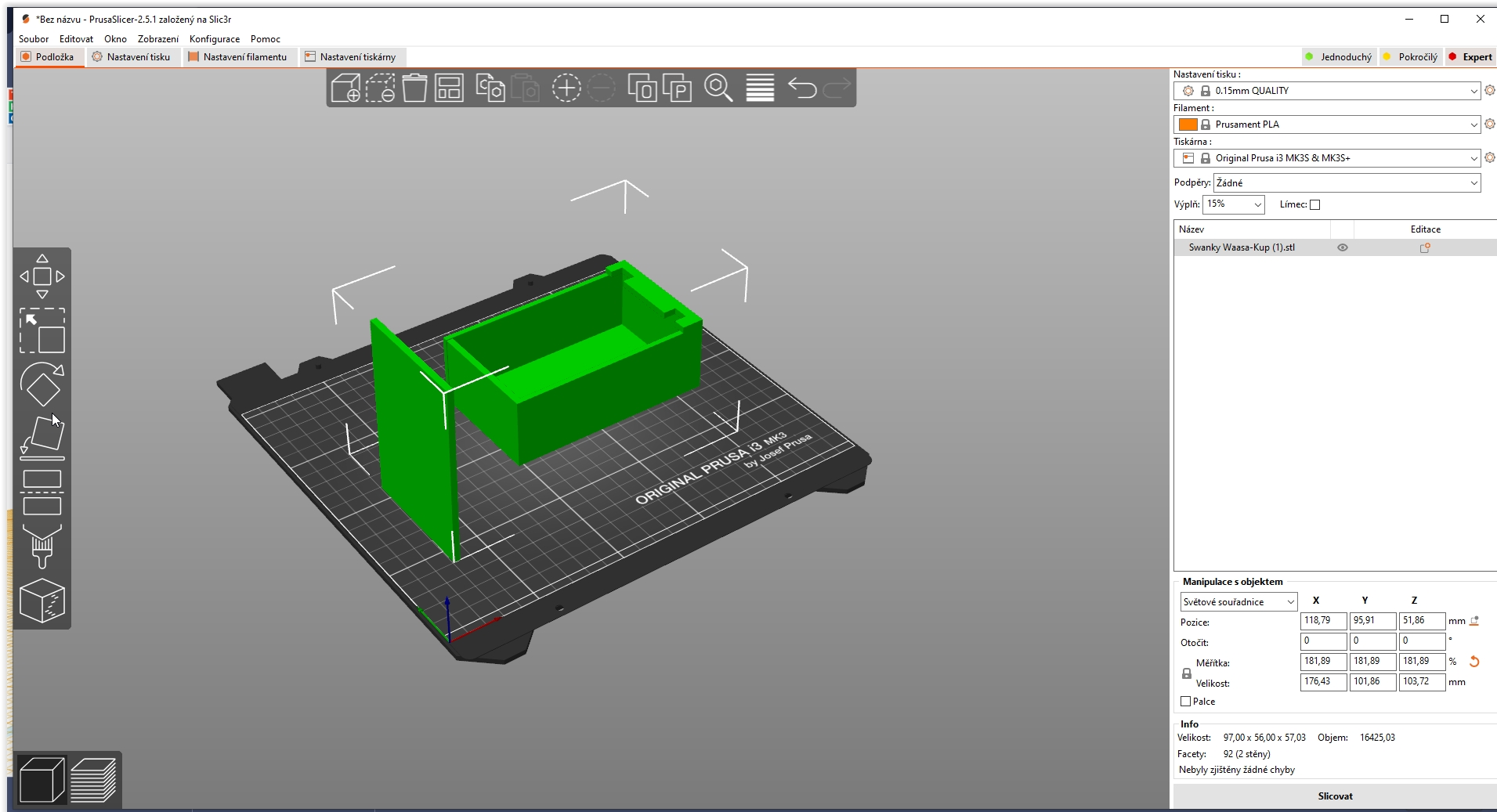Switch to the Nastavení tisku tab

pos(132,57)
